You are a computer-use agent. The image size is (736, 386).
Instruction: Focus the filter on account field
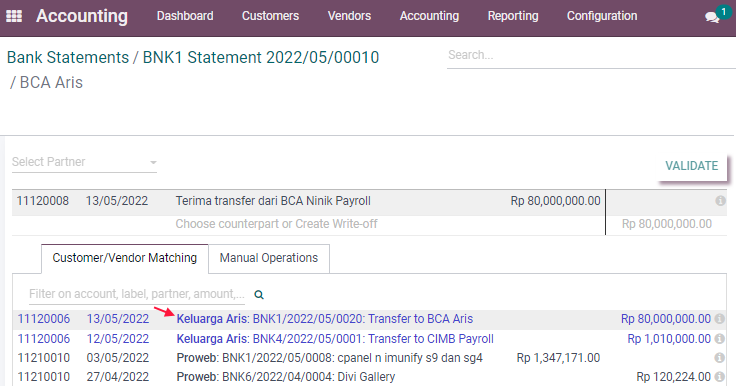(x=137, y=294)
